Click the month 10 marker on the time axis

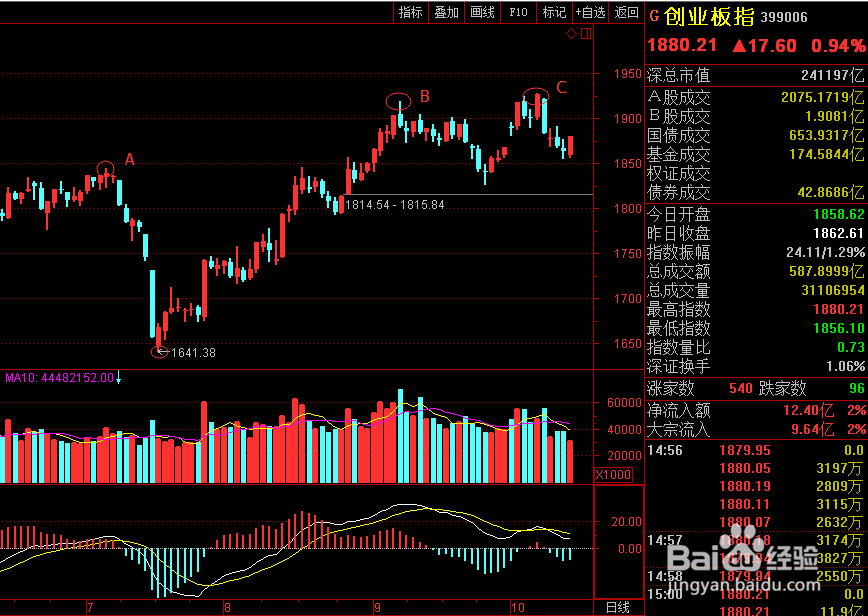[x=517, y=608]
